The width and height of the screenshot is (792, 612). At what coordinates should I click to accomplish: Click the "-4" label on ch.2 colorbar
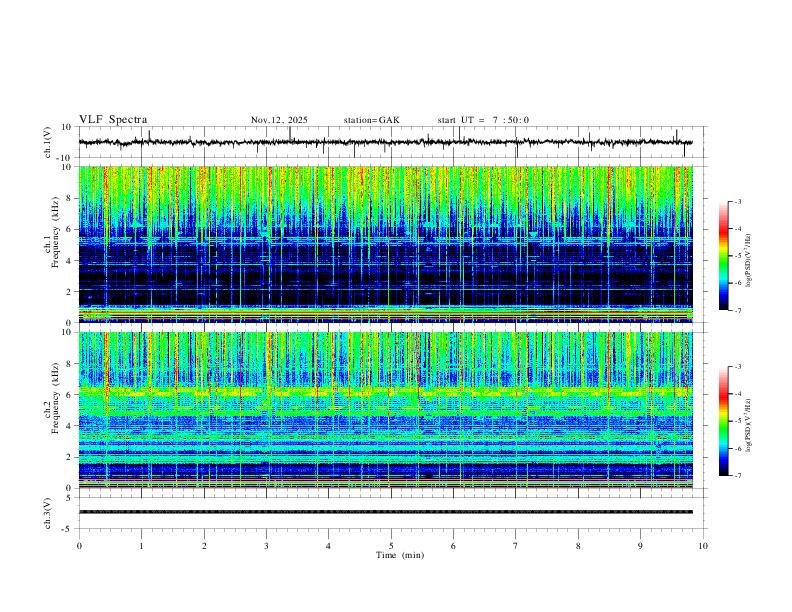737,394
